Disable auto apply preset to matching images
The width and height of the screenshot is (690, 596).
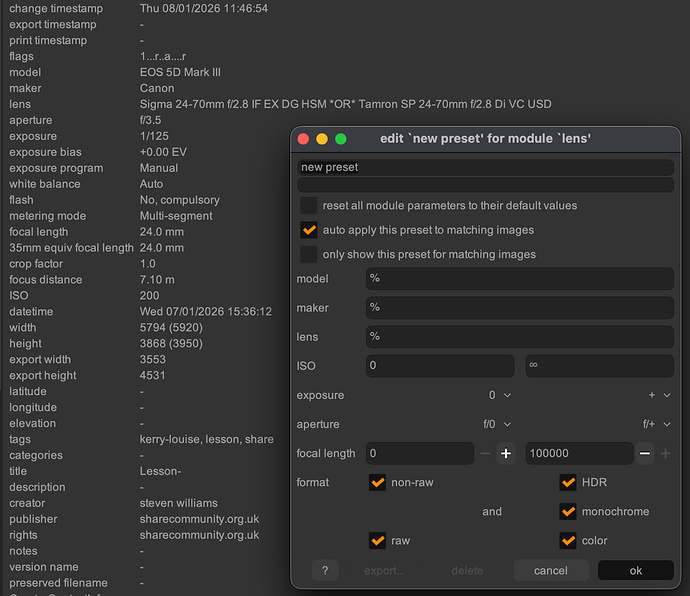309,229
